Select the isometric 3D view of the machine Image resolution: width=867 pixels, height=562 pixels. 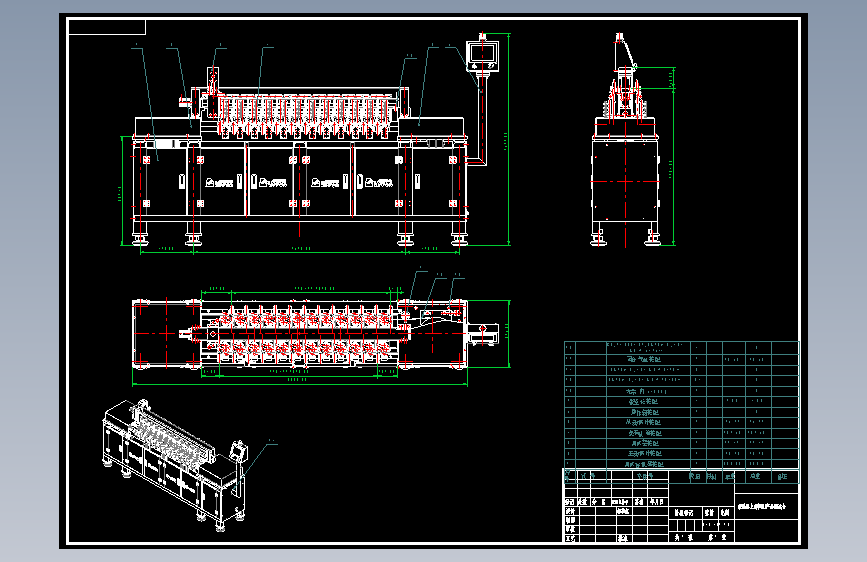click(x=174, y=465)
